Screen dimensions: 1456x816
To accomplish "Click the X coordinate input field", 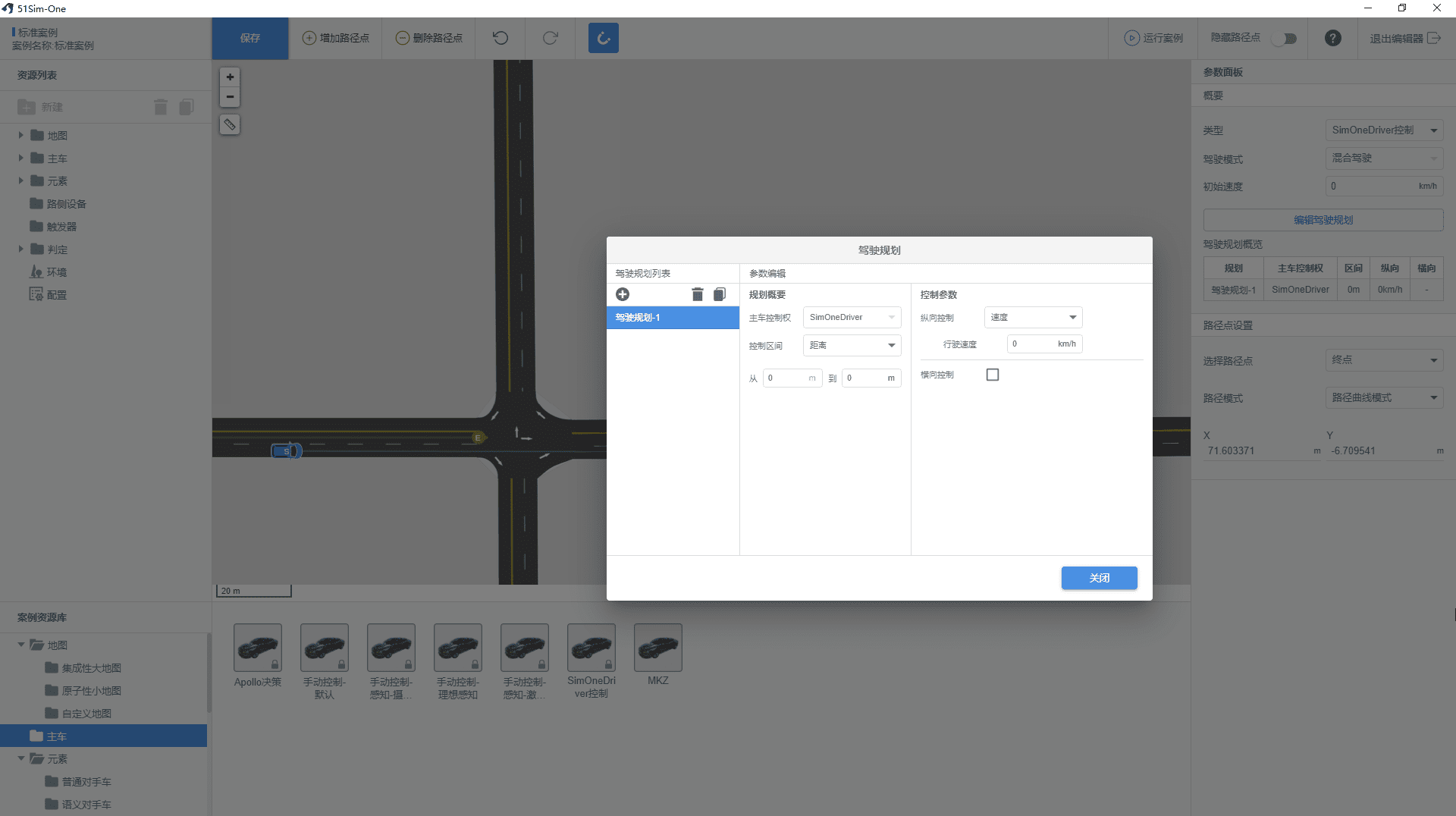I will (x=1263, y=451).
